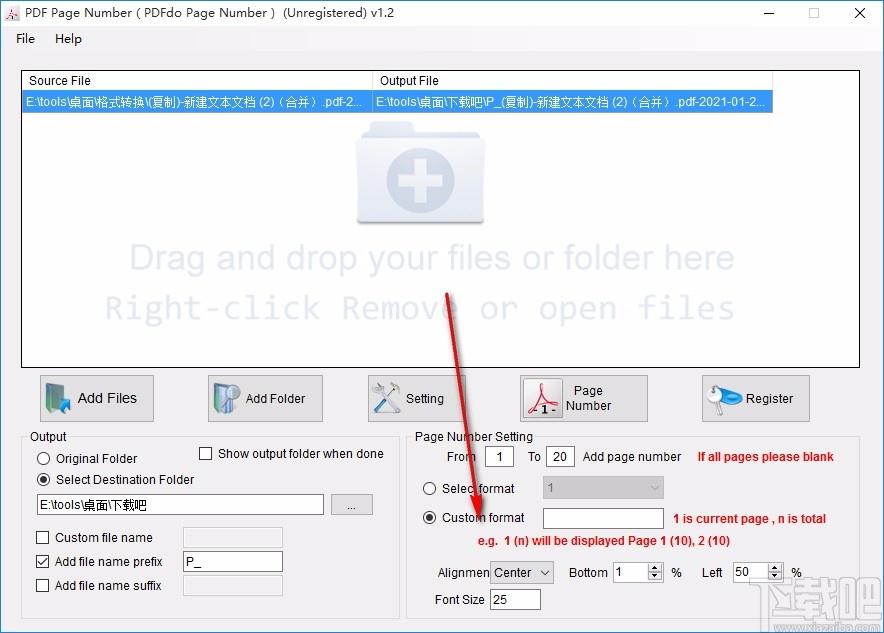
Task: Increase the Bottom percent value
Action: pos(655,568)
